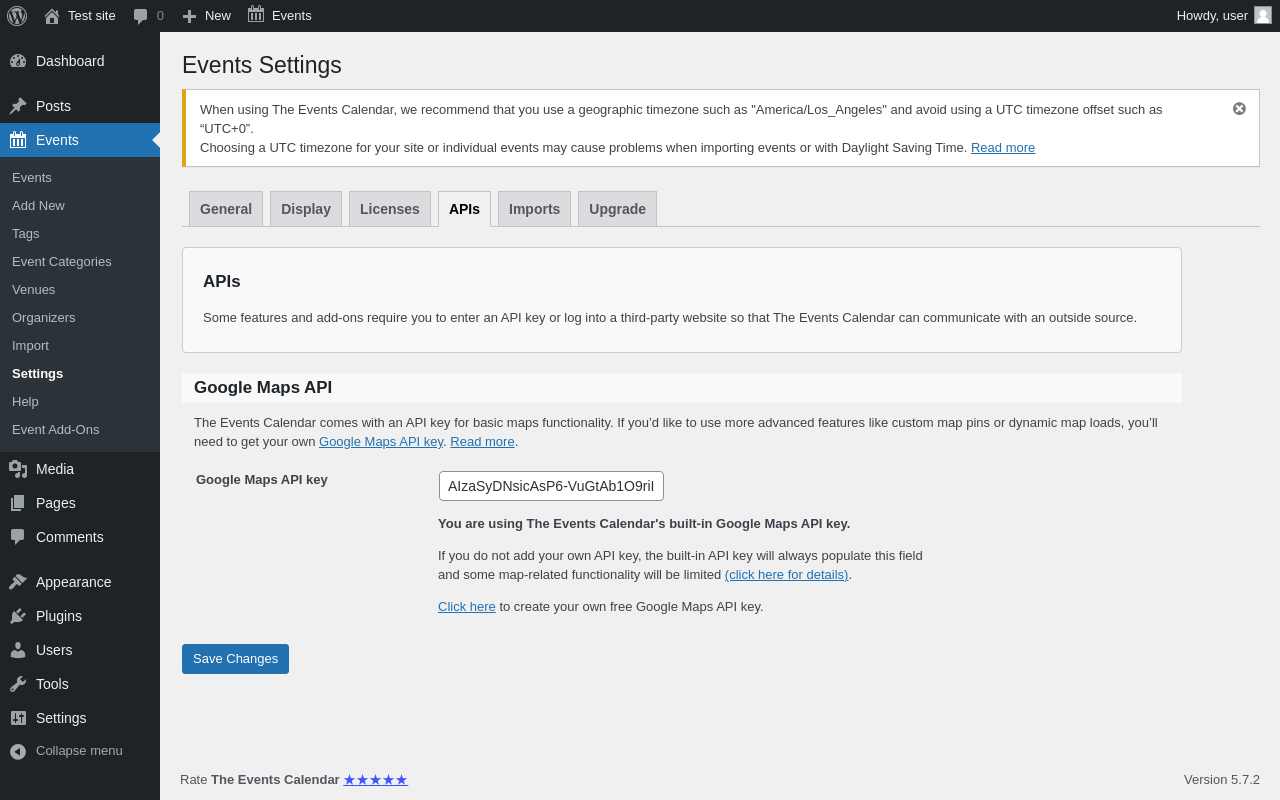
Task: Open Help in Events submenu
Action: pos(25,401)
